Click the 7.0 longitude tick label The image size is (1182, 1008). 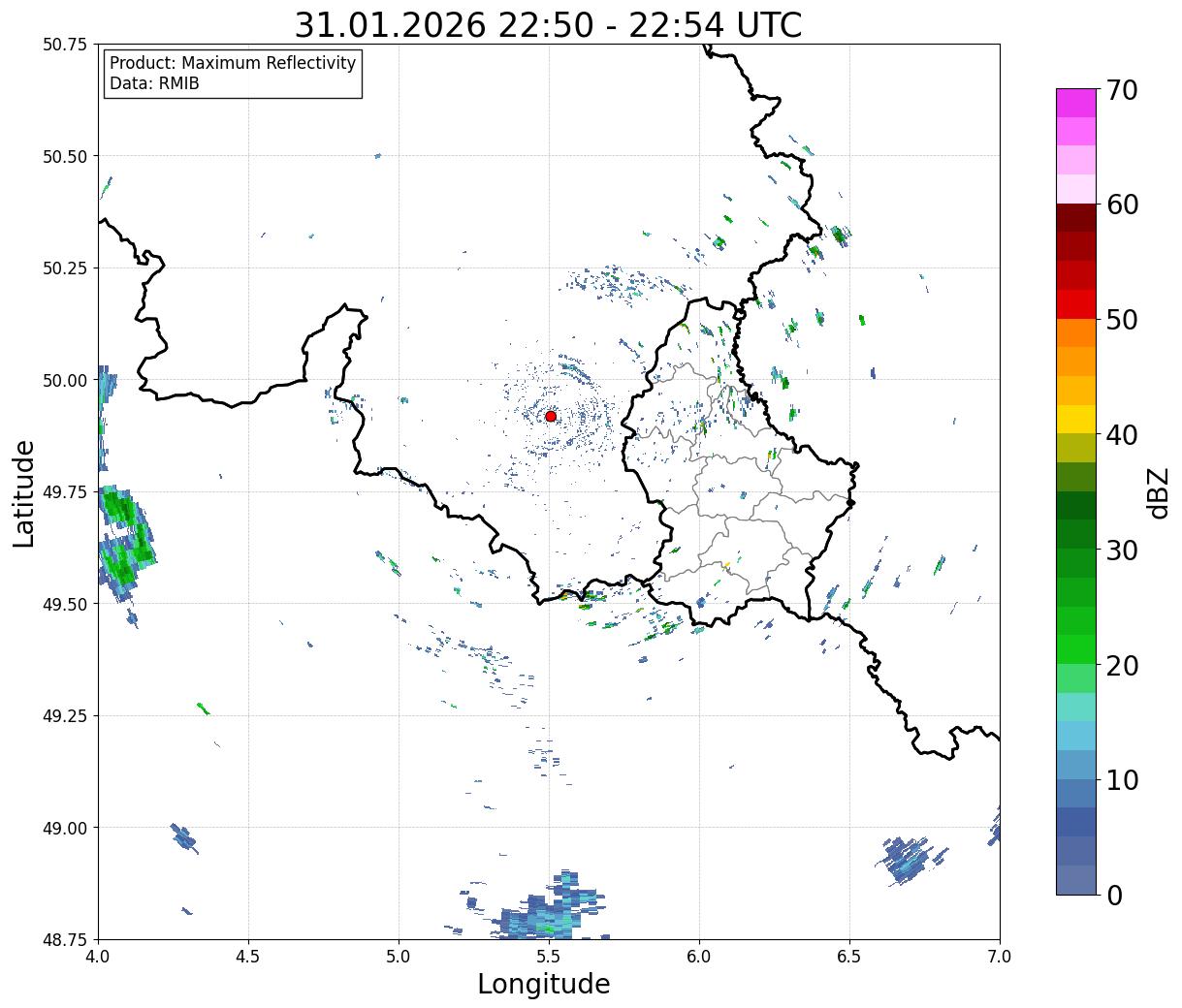coord(1000,956)
